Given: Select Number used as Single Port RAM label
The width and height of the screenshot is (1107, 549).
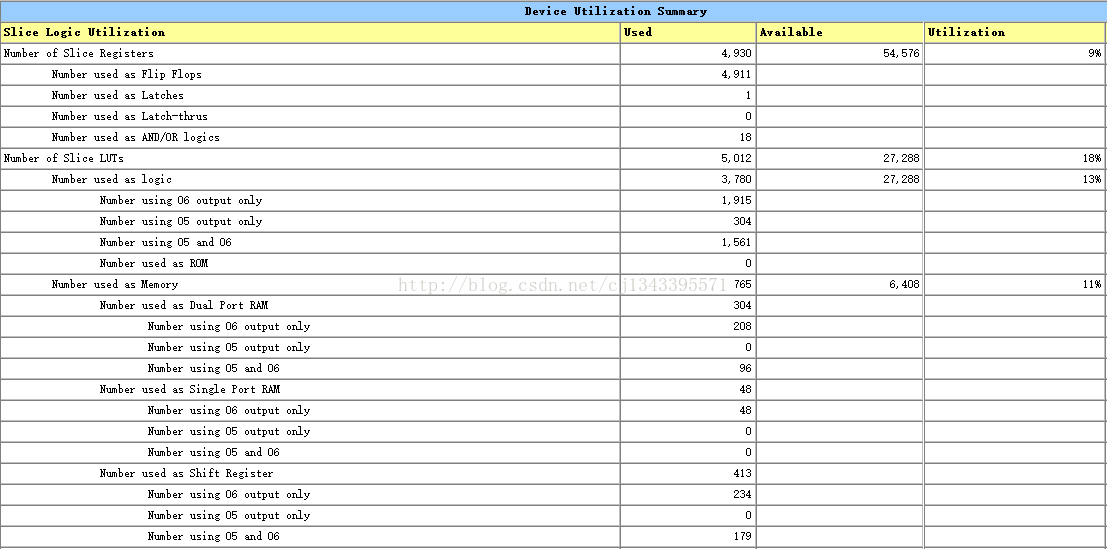Looking at the screenshot, I should (x=190, y=390).
